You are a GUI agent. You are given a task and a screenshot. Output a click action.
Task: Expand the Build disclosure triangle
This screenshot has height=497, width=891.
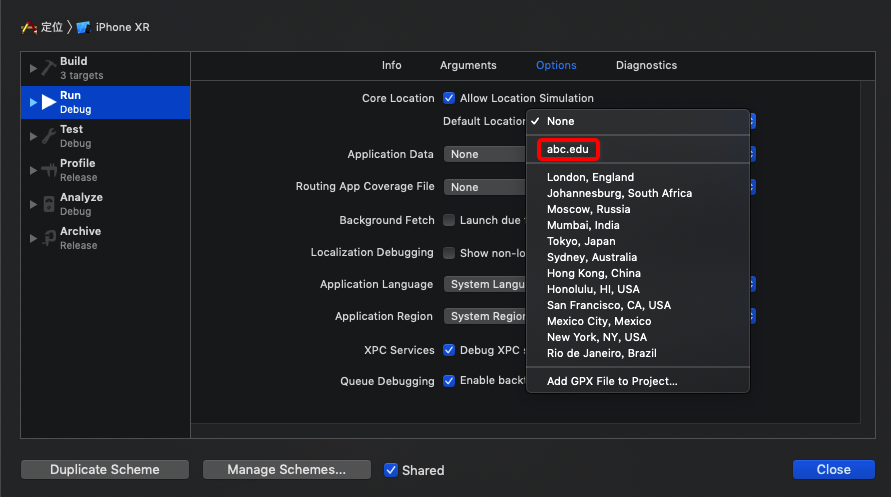(33, 68)
